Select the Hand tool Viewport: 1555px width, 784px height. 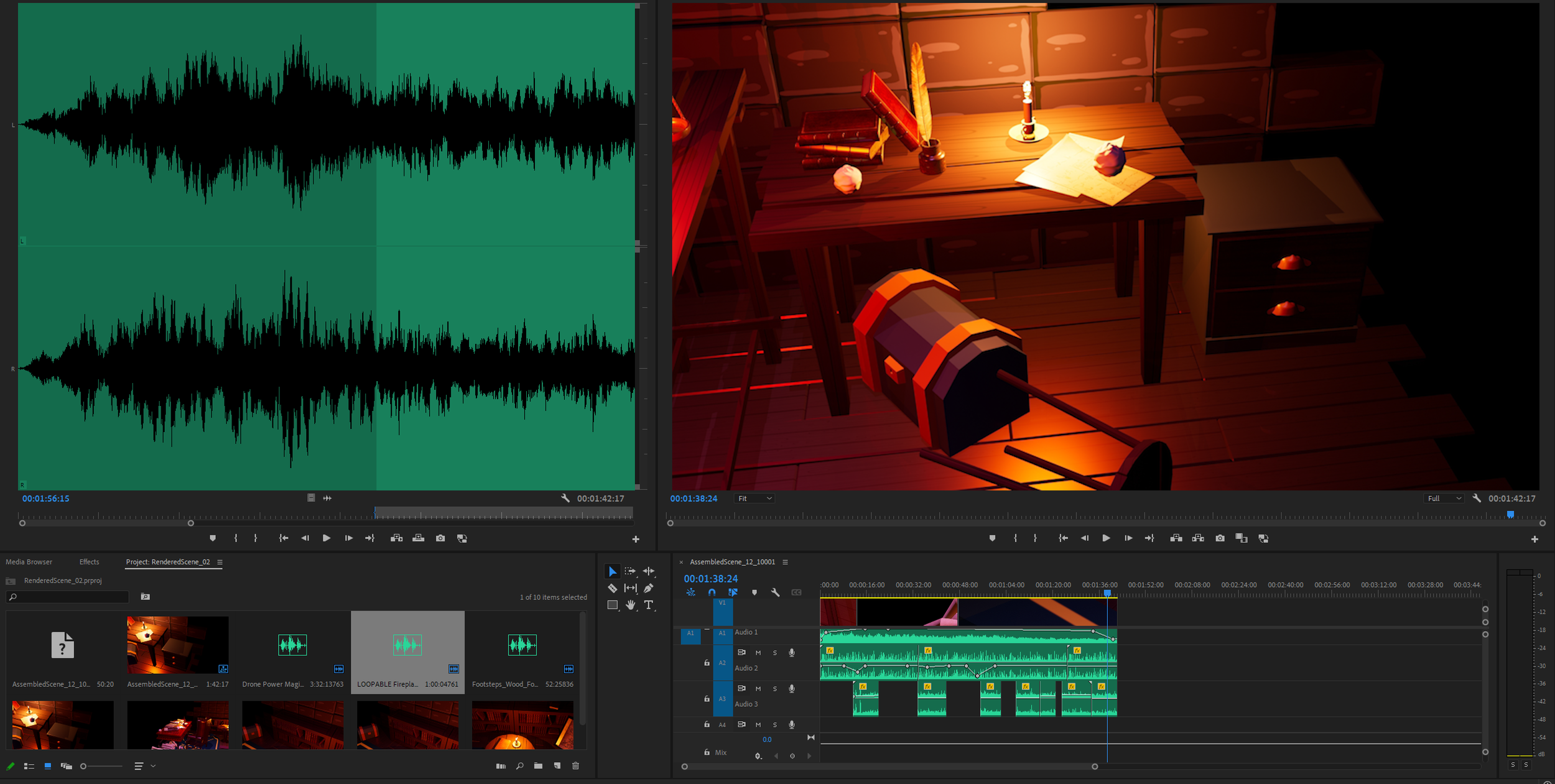coord(630,605)
